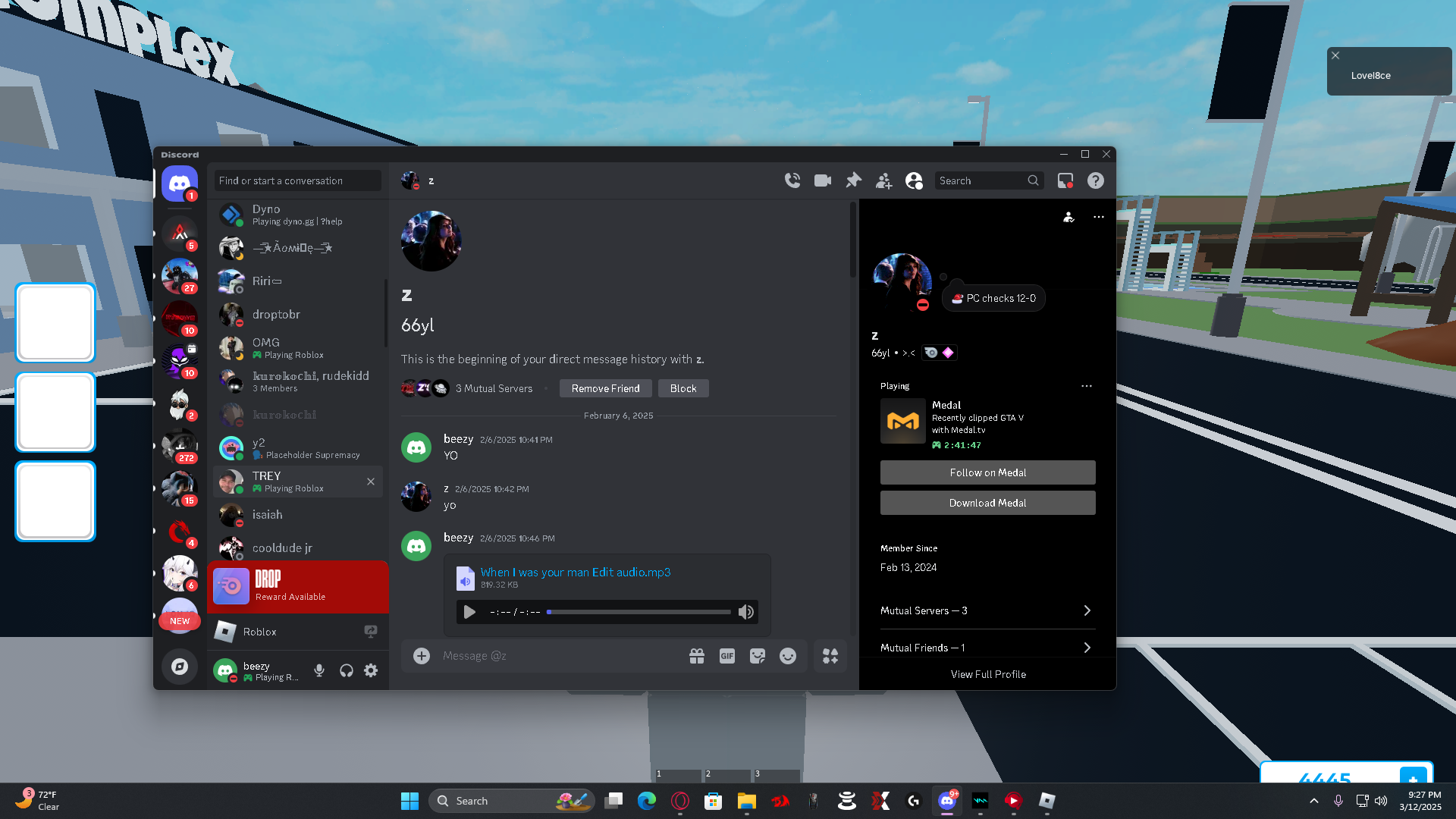Screen dimensions: 1456x819
Task: Expand Mutual Friends list
Action: click(987, 648)
